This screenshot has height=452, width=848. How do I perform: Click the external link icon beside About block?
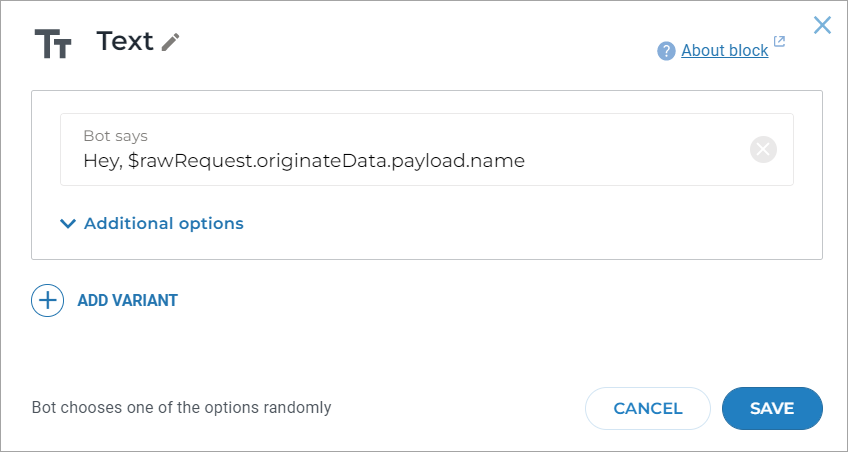point(780,43)
